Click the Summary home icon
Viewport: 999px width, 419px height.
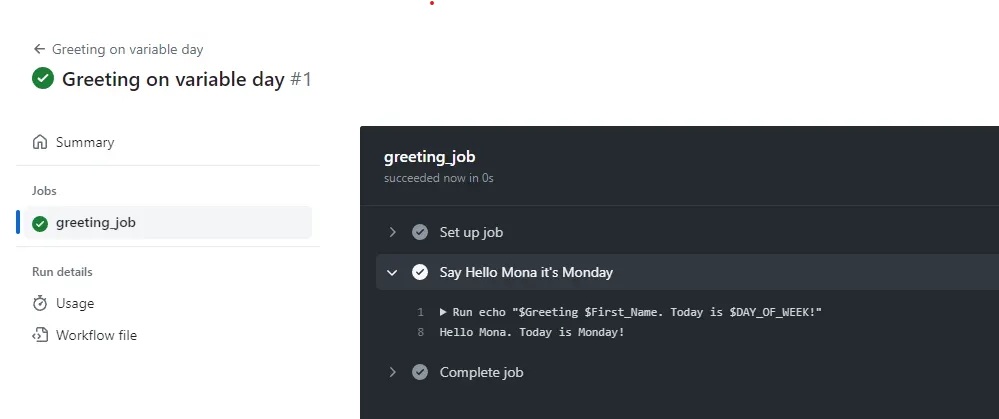40,142
